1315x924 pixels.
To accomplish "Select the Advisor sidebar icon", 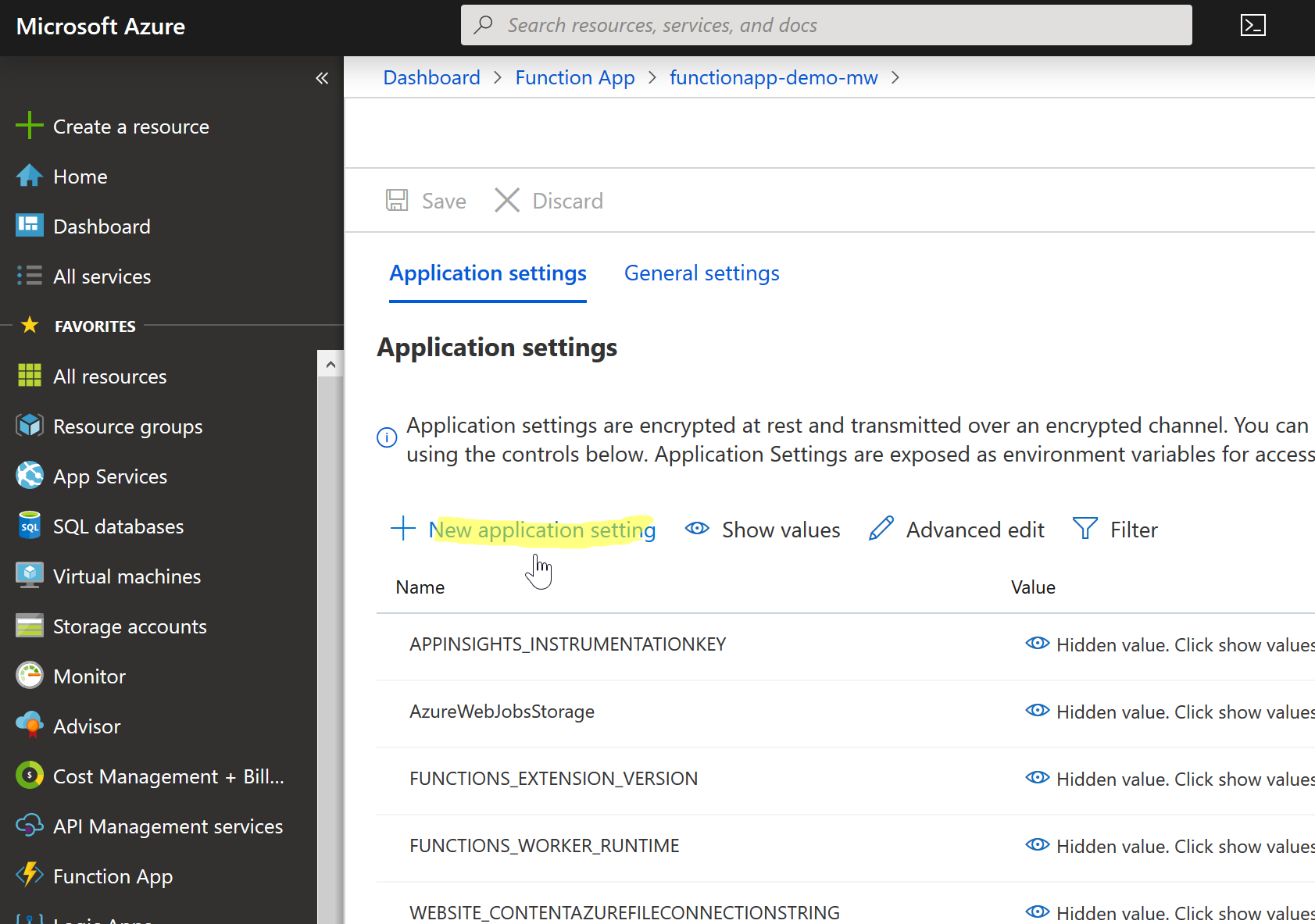I will tap(29, 726).
